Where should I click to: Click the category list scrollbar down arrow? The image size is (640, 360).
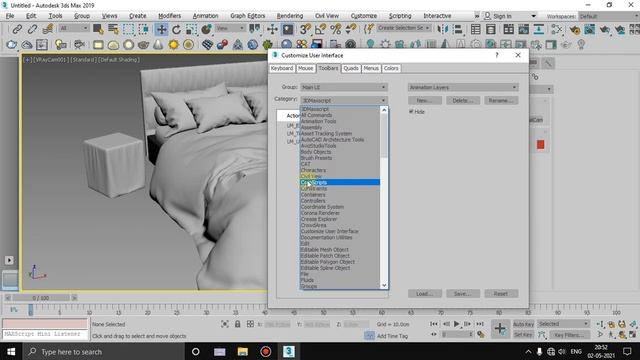tap(384, 286)
